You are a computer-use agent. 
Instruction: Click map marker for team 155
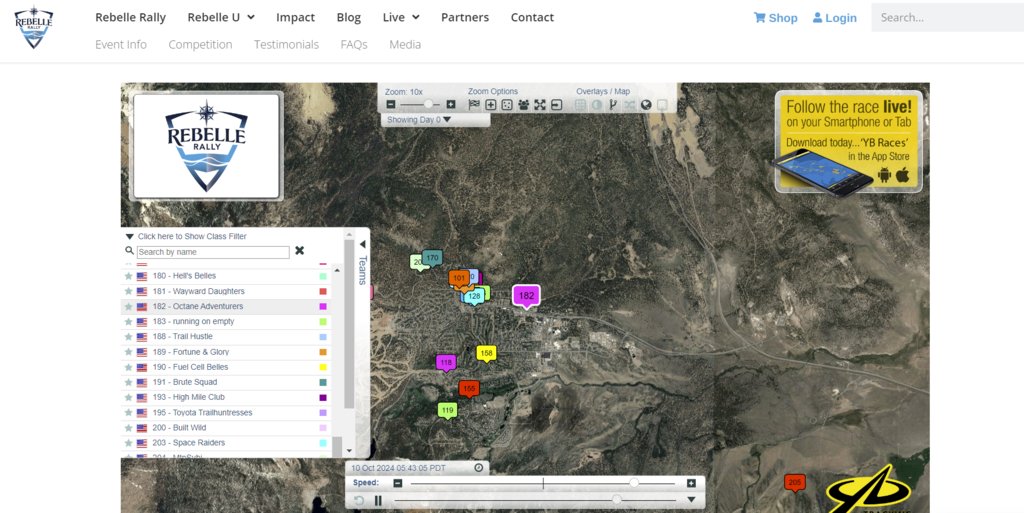point(469,390)
